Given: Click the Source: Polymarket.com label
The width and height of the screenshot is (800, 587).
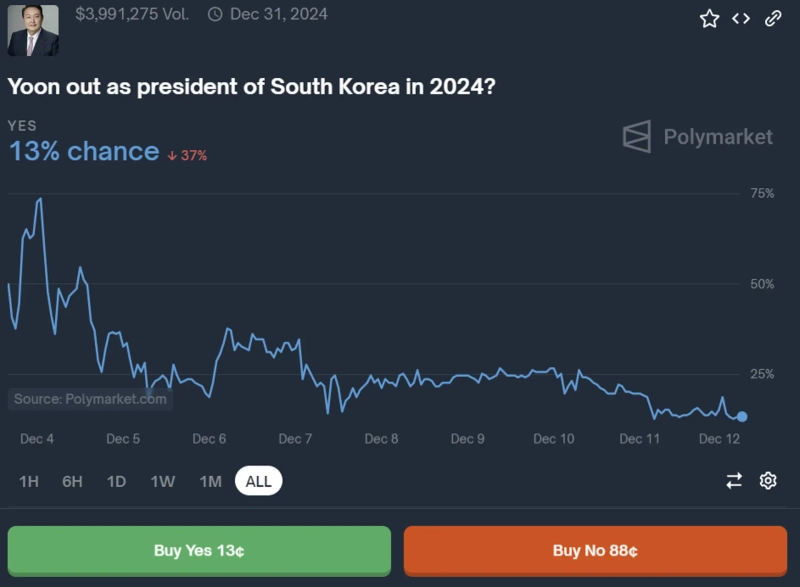Looking at the screenshot, I should tap(90, 399).
